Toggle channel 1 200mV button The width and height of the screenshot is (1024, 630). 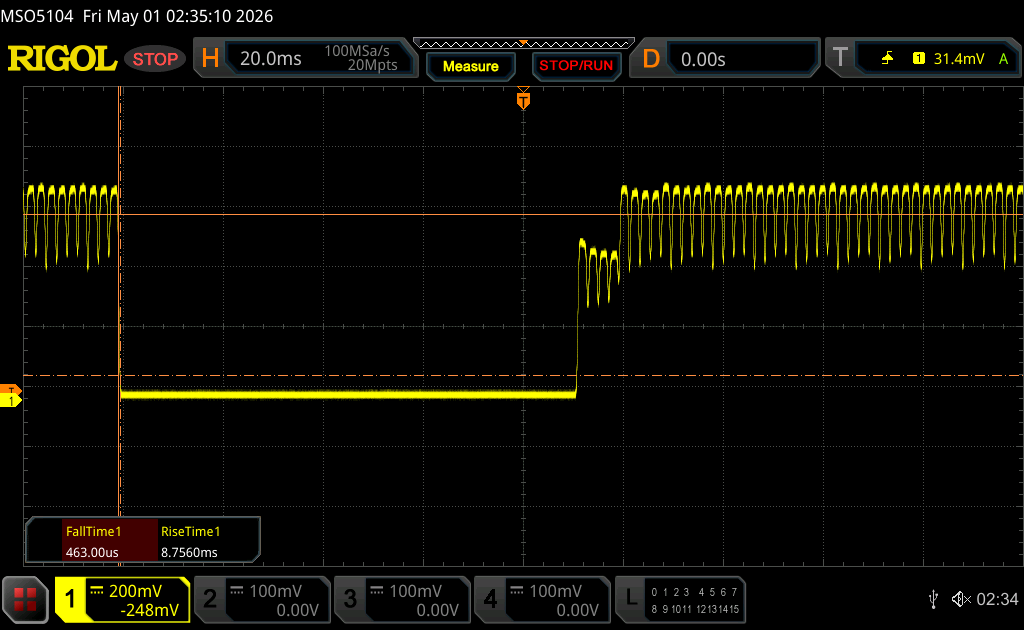coord(123,599)
